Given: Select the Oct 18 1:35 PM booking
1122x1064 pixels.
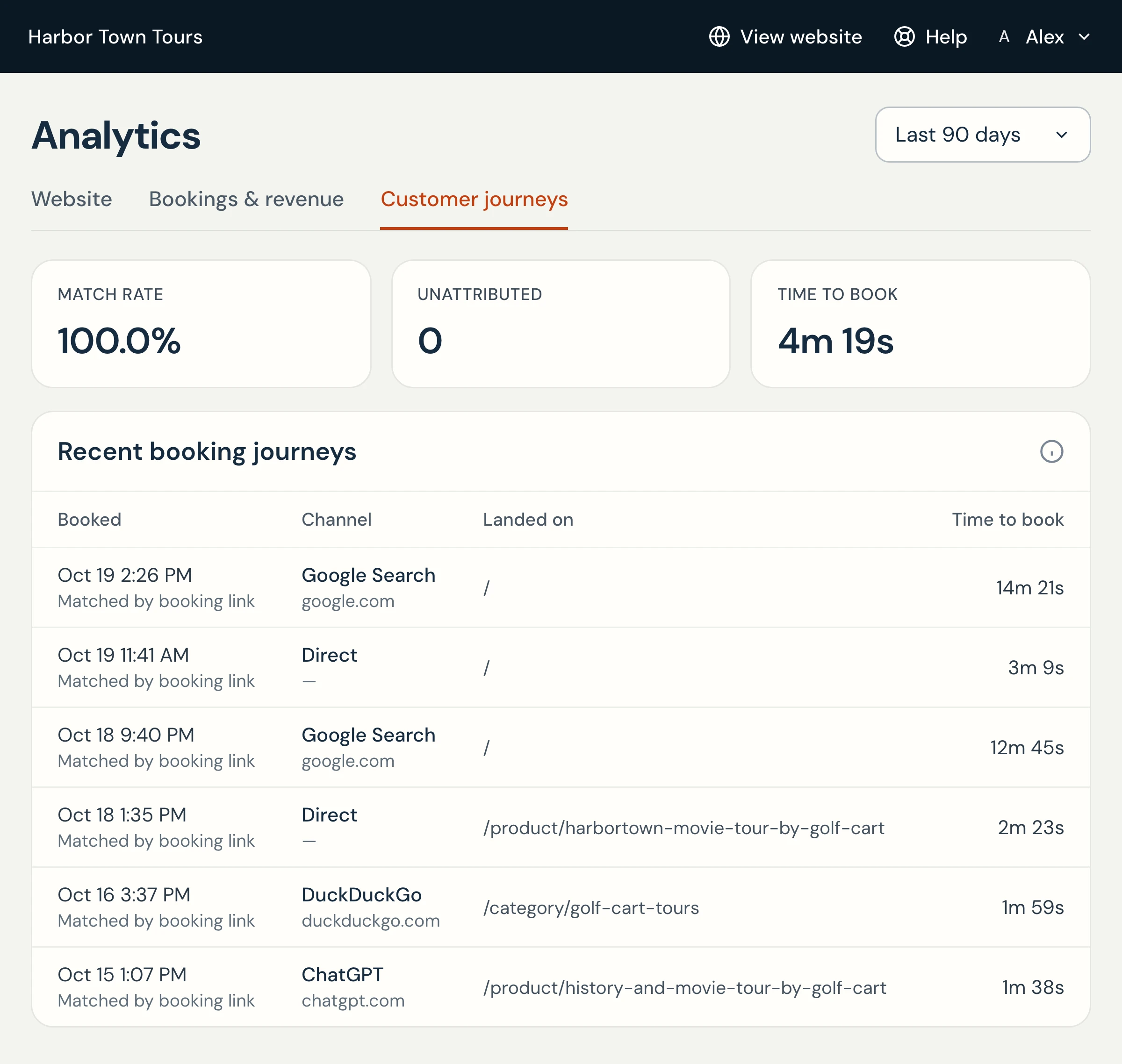Looking at the screenshot, I should coord(561,828).
